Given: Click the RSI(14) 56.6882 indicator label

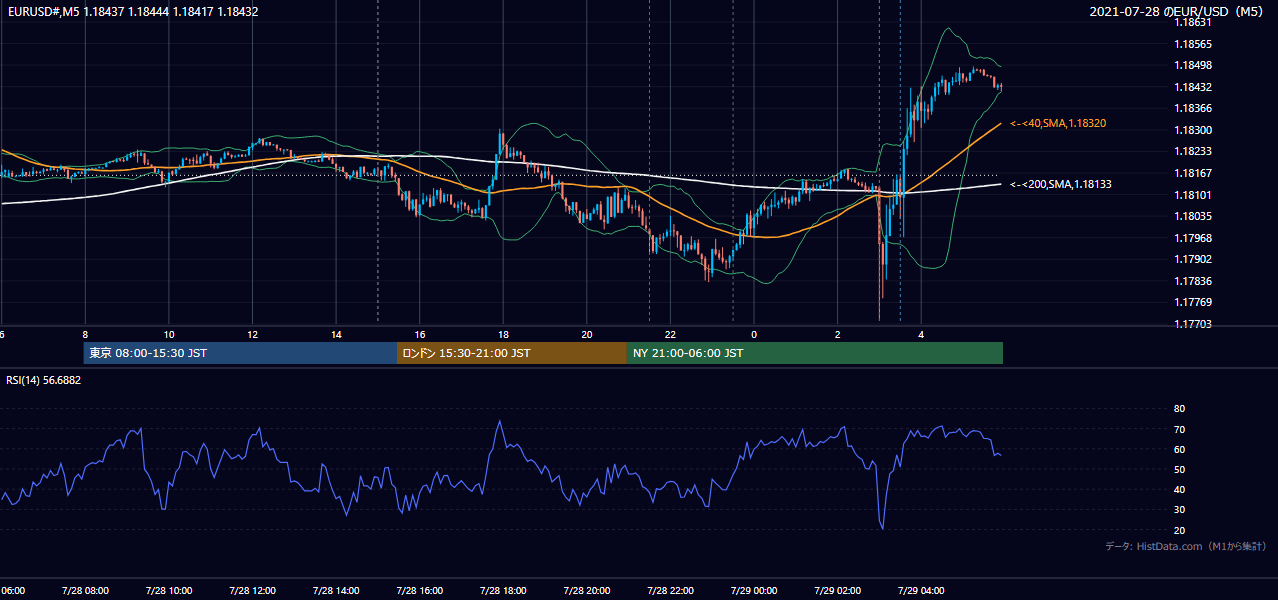Looking at the screenshot, I should [44, 380].
